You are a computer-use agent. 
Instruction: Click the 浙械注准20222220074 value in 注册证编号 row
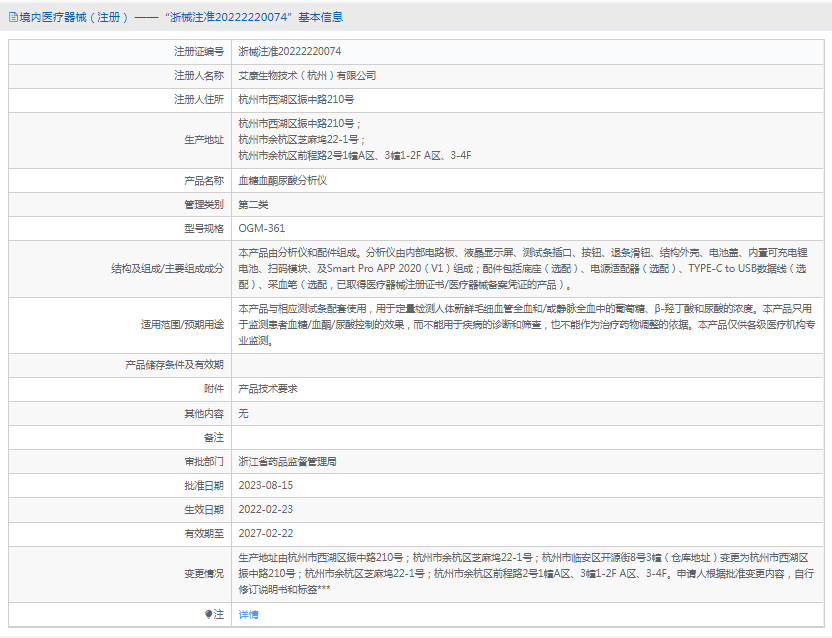290,51
